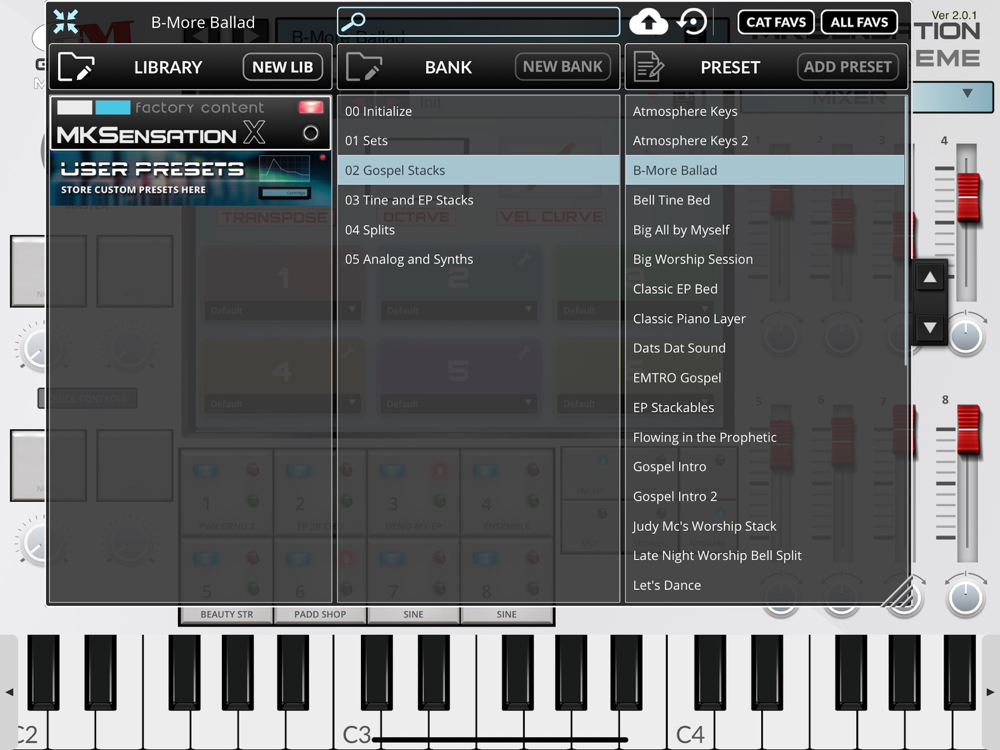Select the BEAUTY STR slot label

[226, 614]
